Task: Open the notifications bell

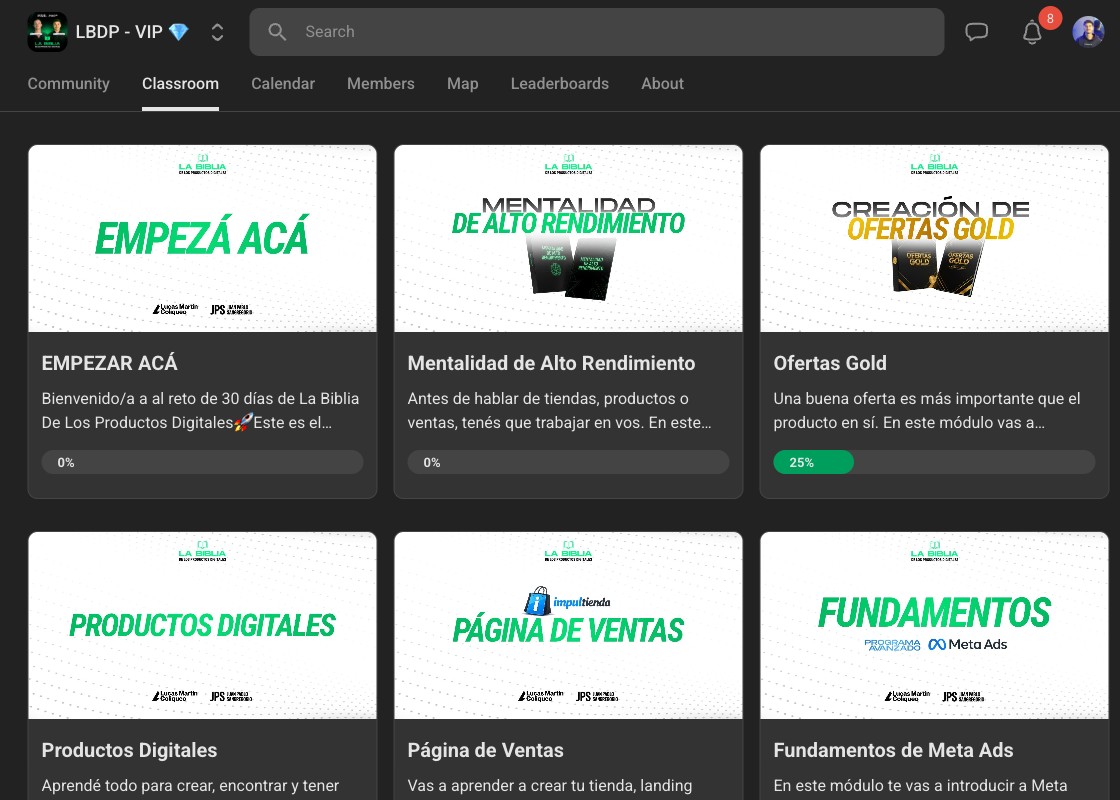Action: click(1031, 32)
